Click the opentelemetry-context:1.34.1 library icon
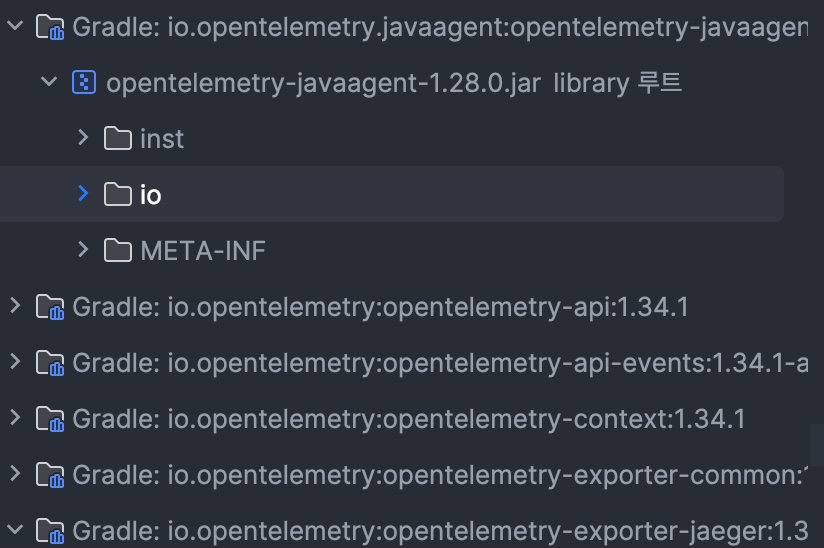This screenshot has height=548, width=824. pos(50,418)
